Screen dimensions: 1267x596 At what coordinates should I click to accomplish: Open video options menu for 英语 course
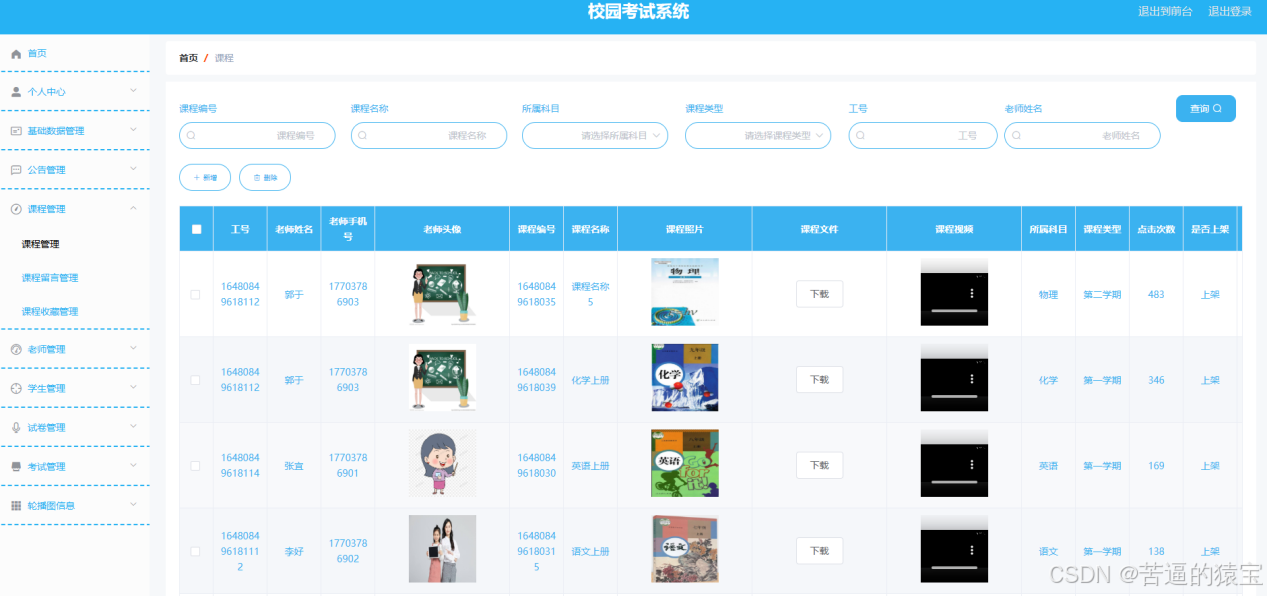tap(971, 466)
